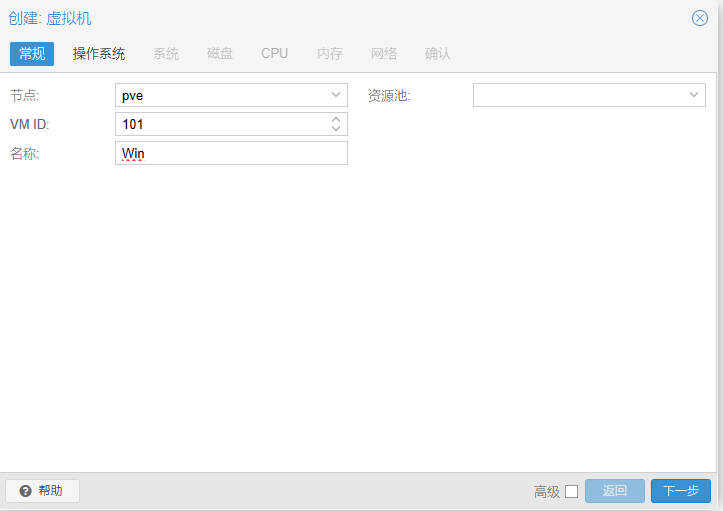Open the 系统 tab
Image resolution: width=723 pixels, height=511 pixels.
(x=166, y=53)
